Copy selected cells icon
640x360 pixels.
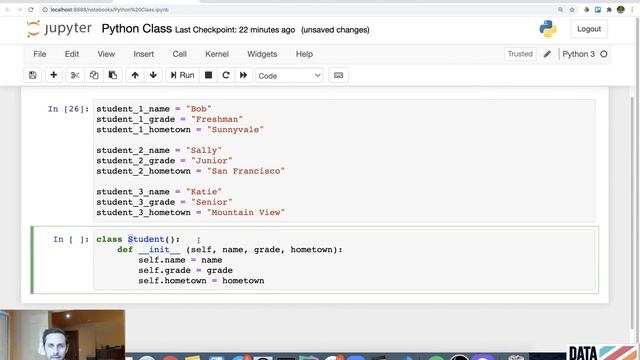[x=94, y=75]
